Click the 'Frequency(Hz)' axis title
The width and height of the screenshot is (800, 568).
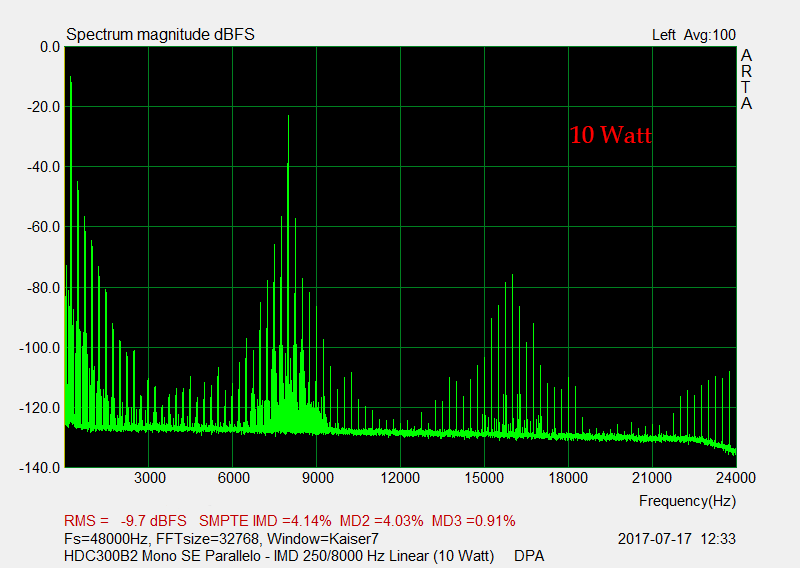687,501
